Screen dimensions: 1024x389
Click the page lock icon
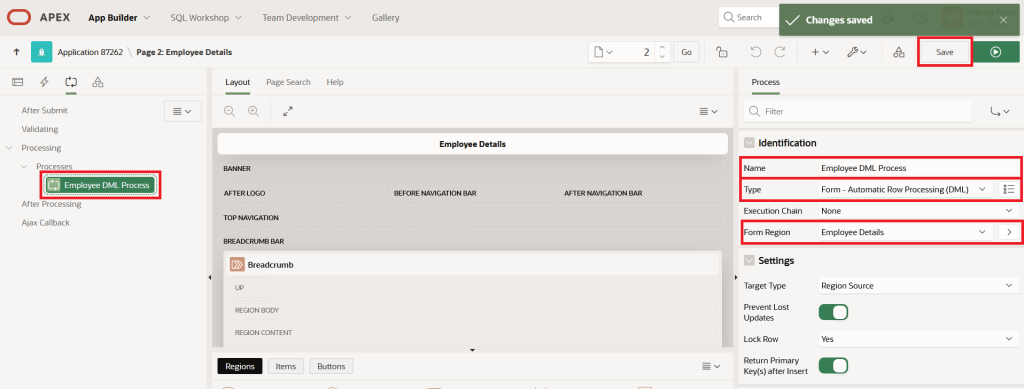[722, 52]
